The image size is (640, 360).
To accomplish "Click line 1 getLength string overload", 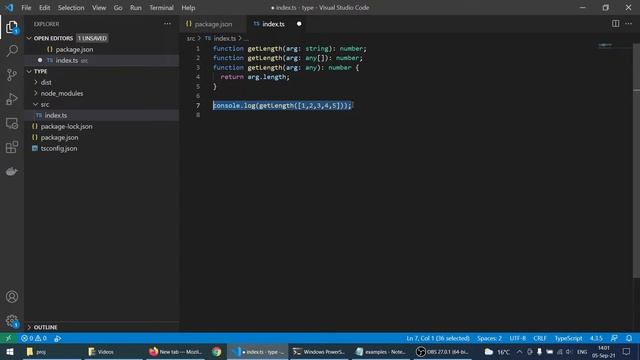I will (x=290, y=49).
